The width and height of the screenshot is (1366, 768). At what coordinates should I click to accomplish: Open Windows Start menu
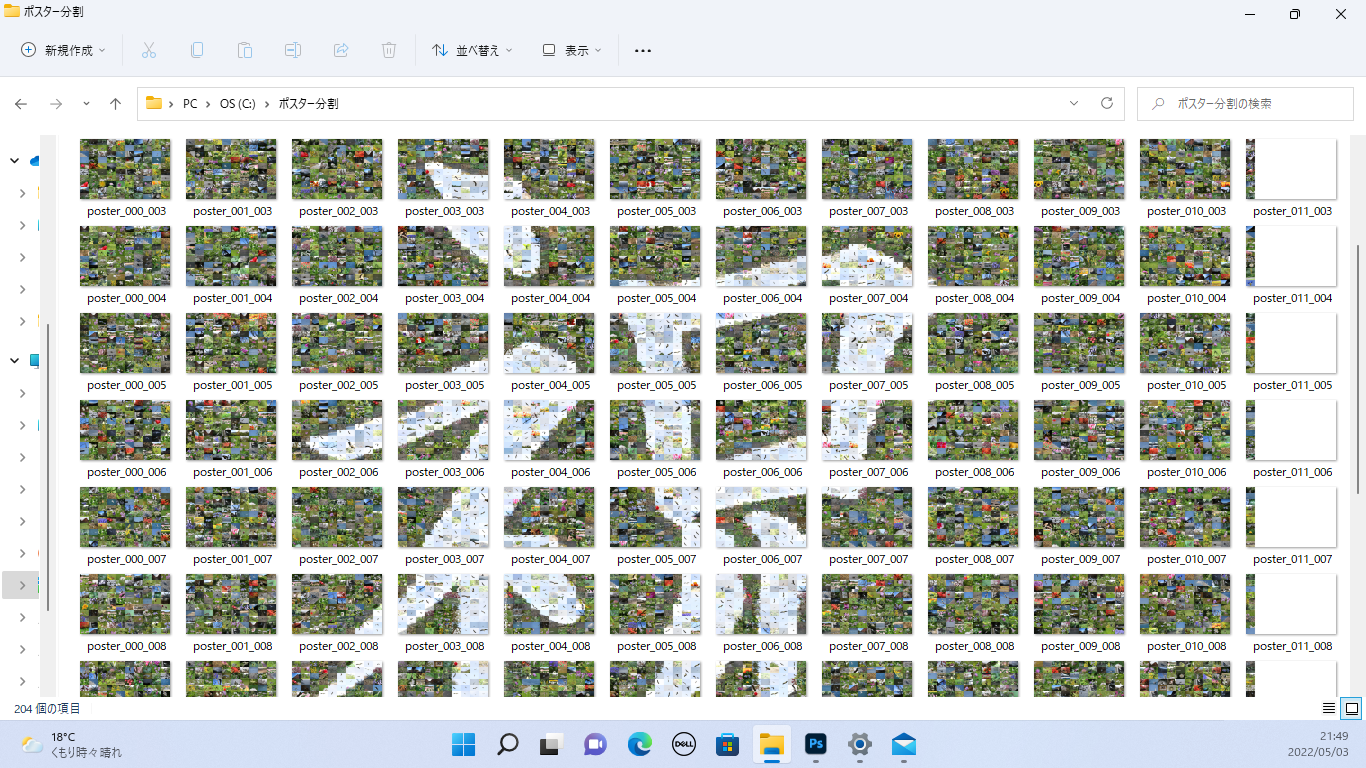pos(463,744)
